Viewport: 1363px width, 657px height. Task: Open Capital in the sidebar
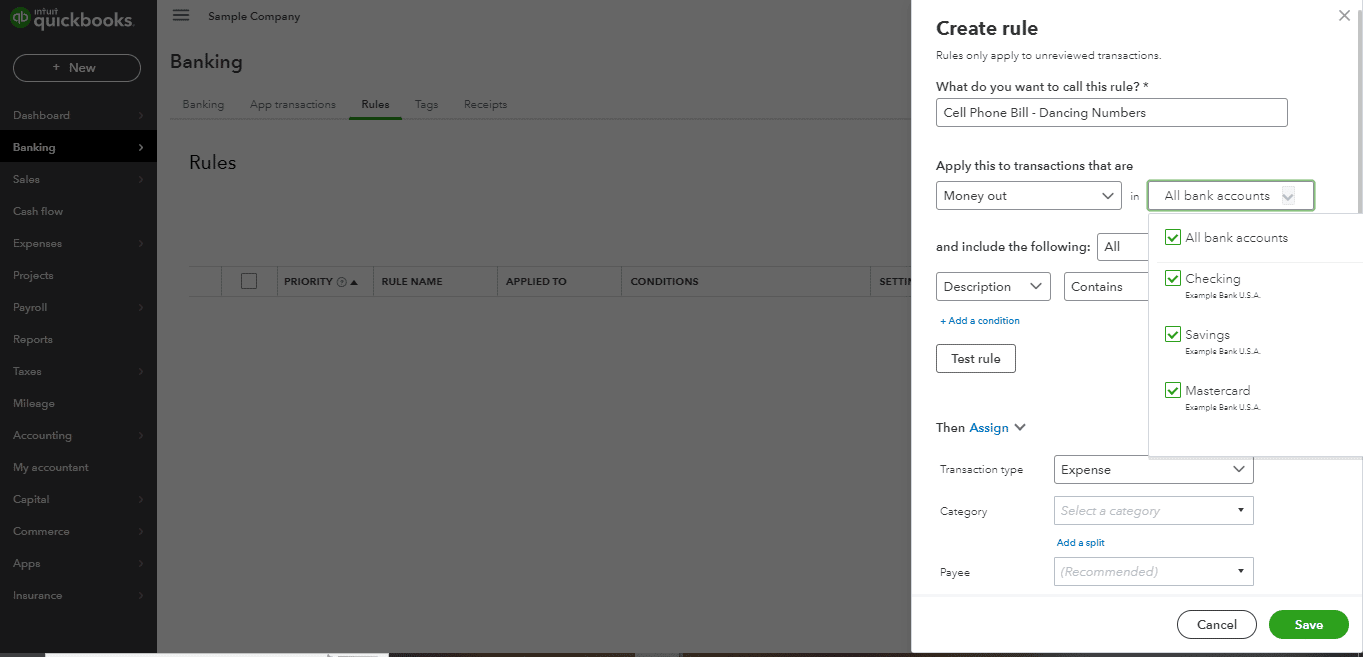78,499
